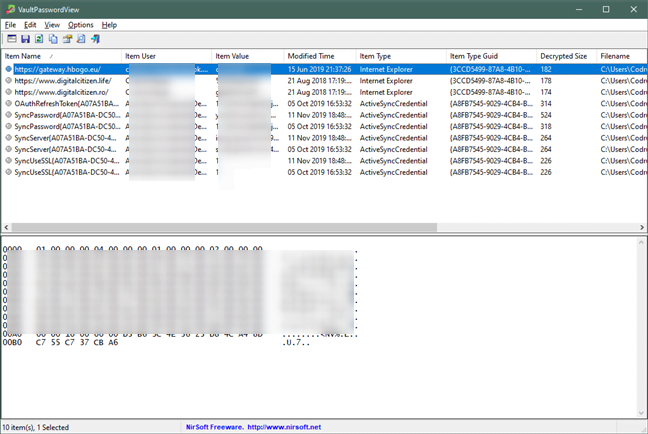
Task: Click the row icon beside https://www.digitalcitizen.life/
Action: coord(8,81)
